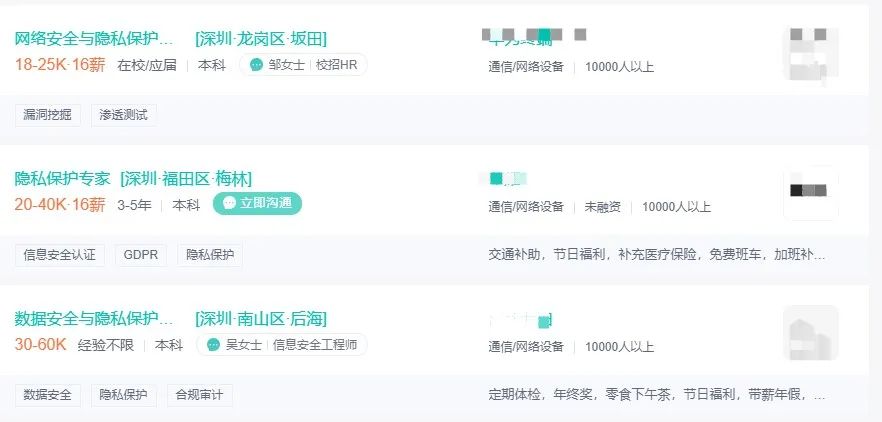
Task: Open 隐私保护专家 job title
Action: (62, 179)
